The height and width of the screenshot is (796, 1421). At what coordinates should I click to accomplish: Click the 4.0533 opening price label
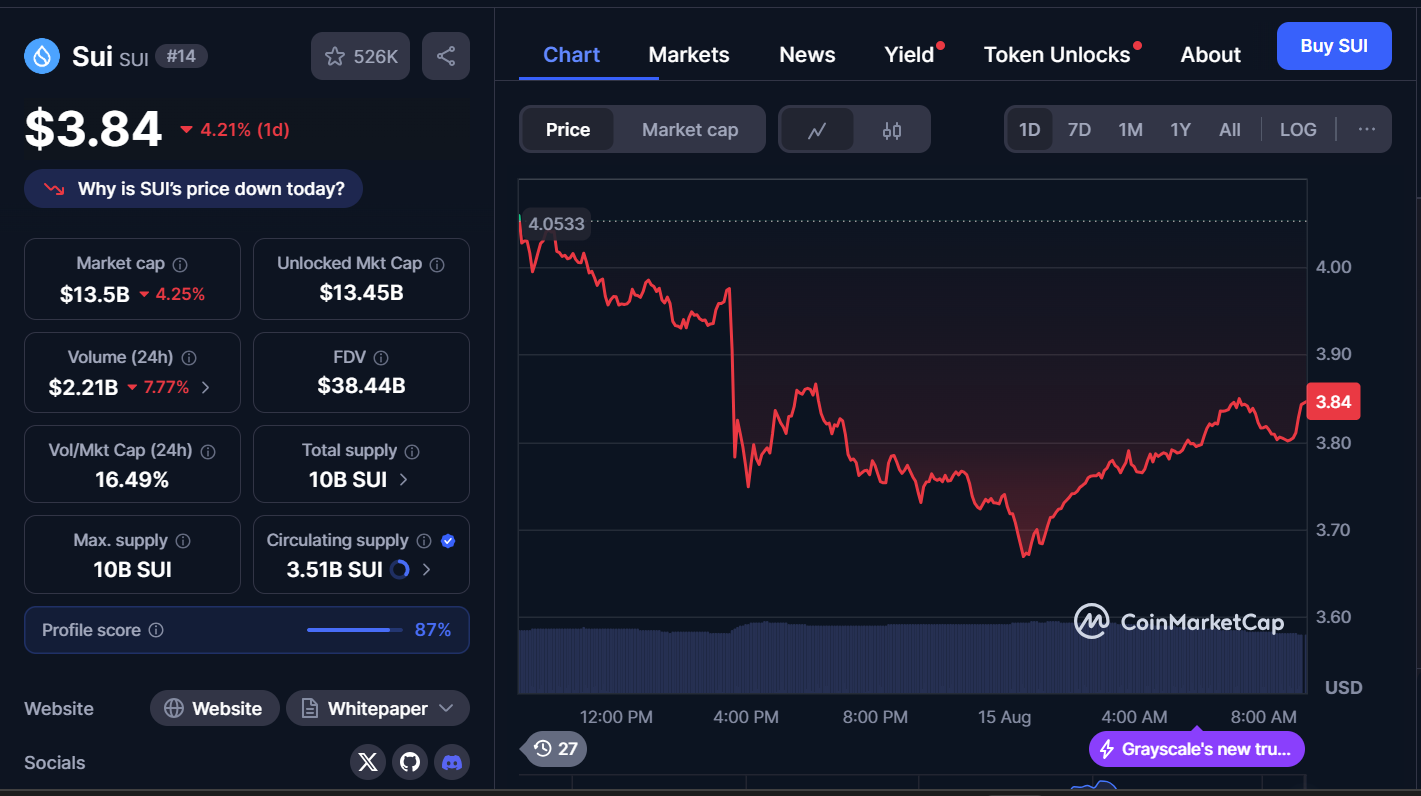pos(556,224)
